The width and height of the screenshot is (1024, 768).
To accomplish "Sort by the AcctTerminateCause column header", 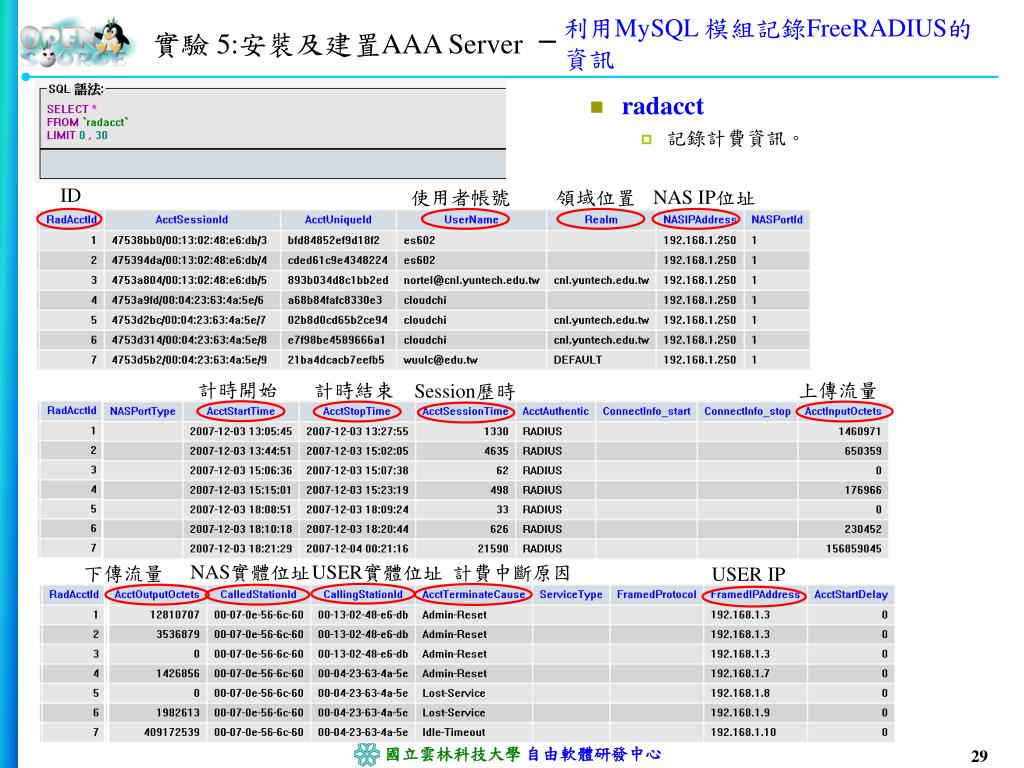I will click(x=473, y=594).
